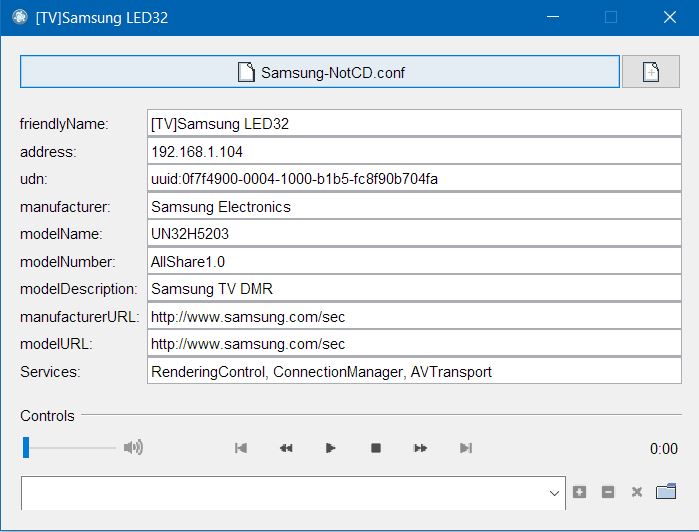Screen dimensions: 699x532
Task: Click the friendlyName: label
Action: point(64,124)
